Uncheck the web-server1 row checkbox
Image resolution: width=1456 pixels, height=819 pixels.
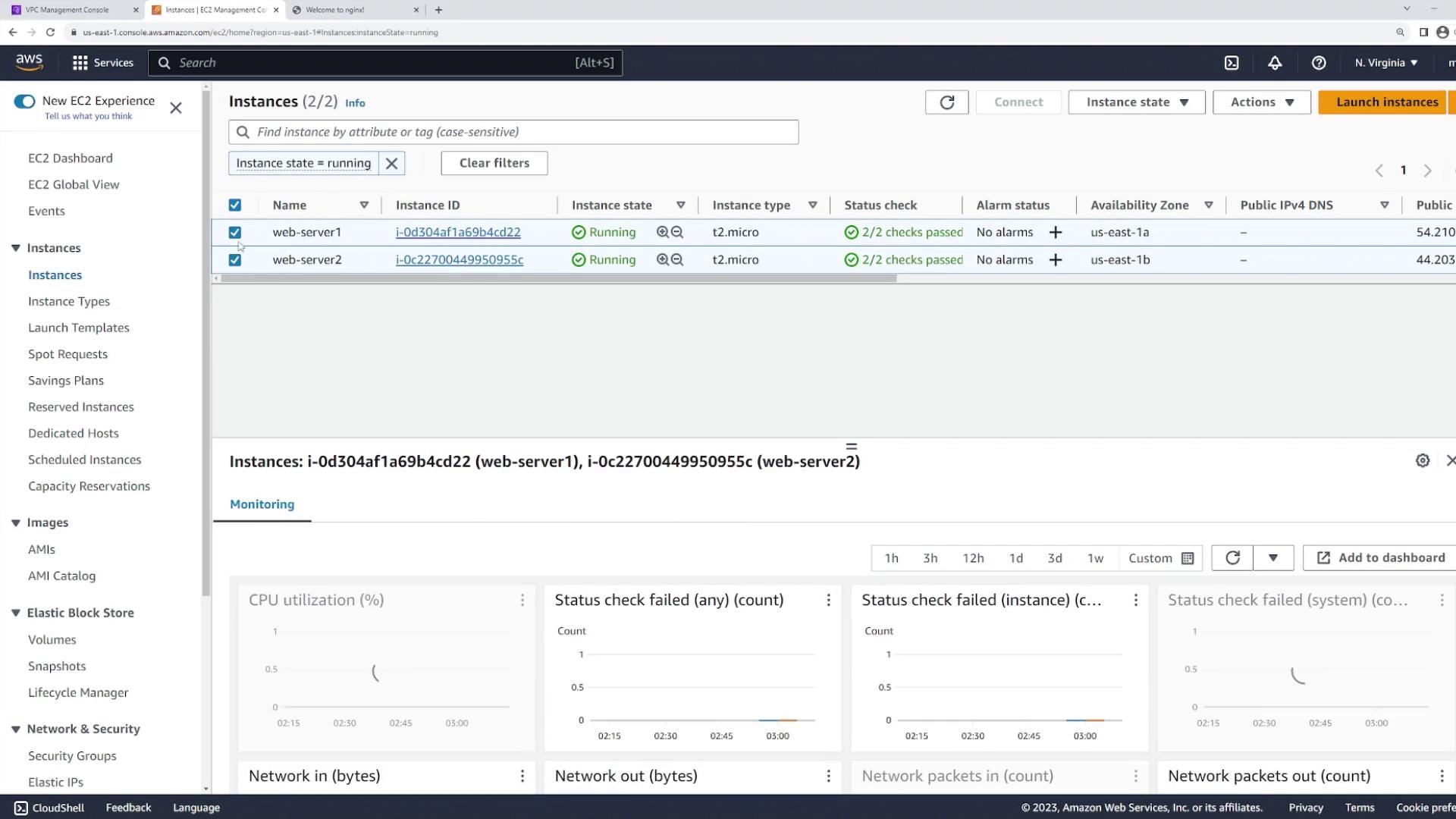click(x=235, y=233)
